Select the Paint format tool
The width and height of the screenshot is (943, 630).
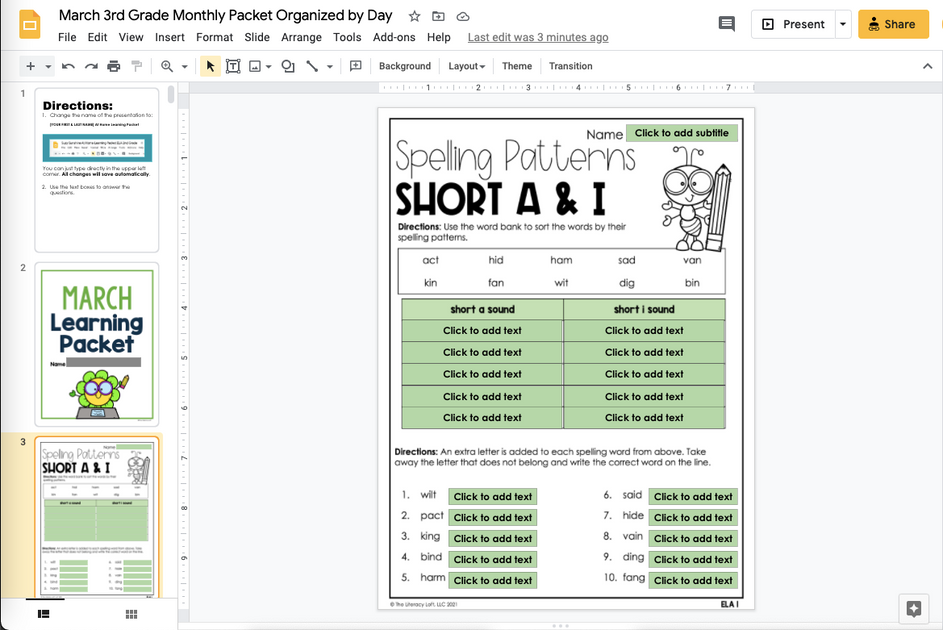[135, 65]
